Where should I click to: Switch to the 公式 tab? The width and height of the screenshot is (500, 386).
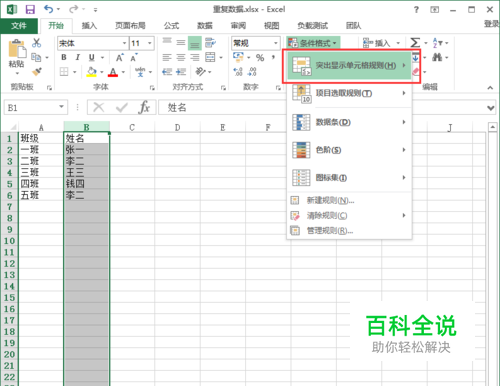point(171,26)
